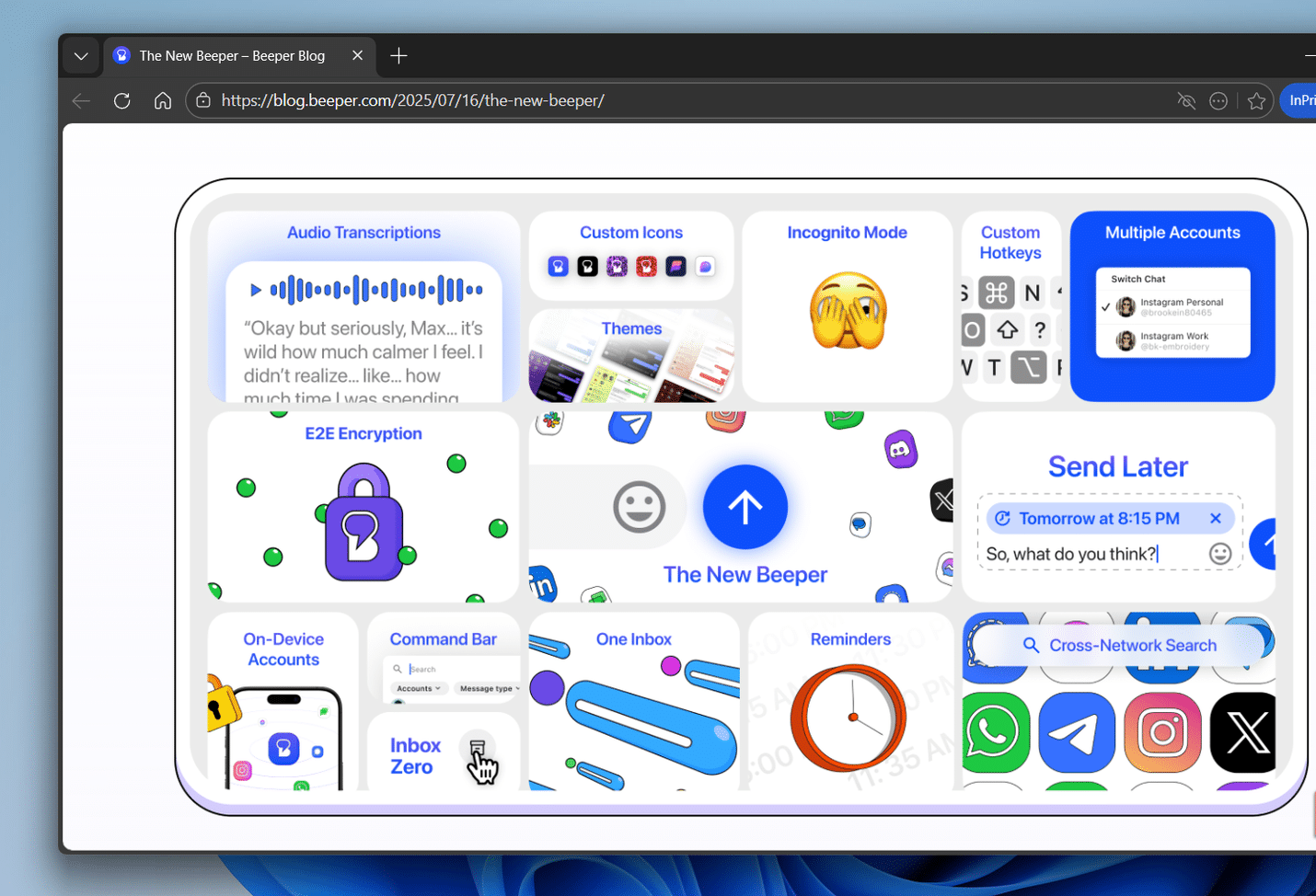
Task: Close The New Beeper browser tab
Action: coord(357,56)
